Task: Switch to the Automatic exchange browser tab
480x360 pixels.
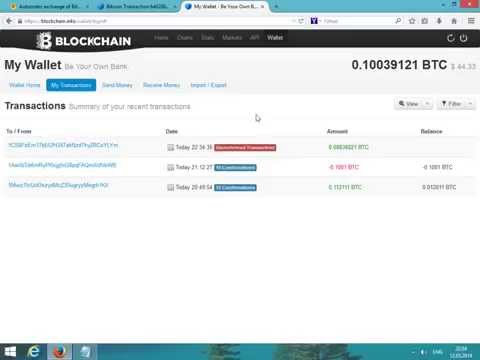Action: pyautogui.click(x=49, y=6)
